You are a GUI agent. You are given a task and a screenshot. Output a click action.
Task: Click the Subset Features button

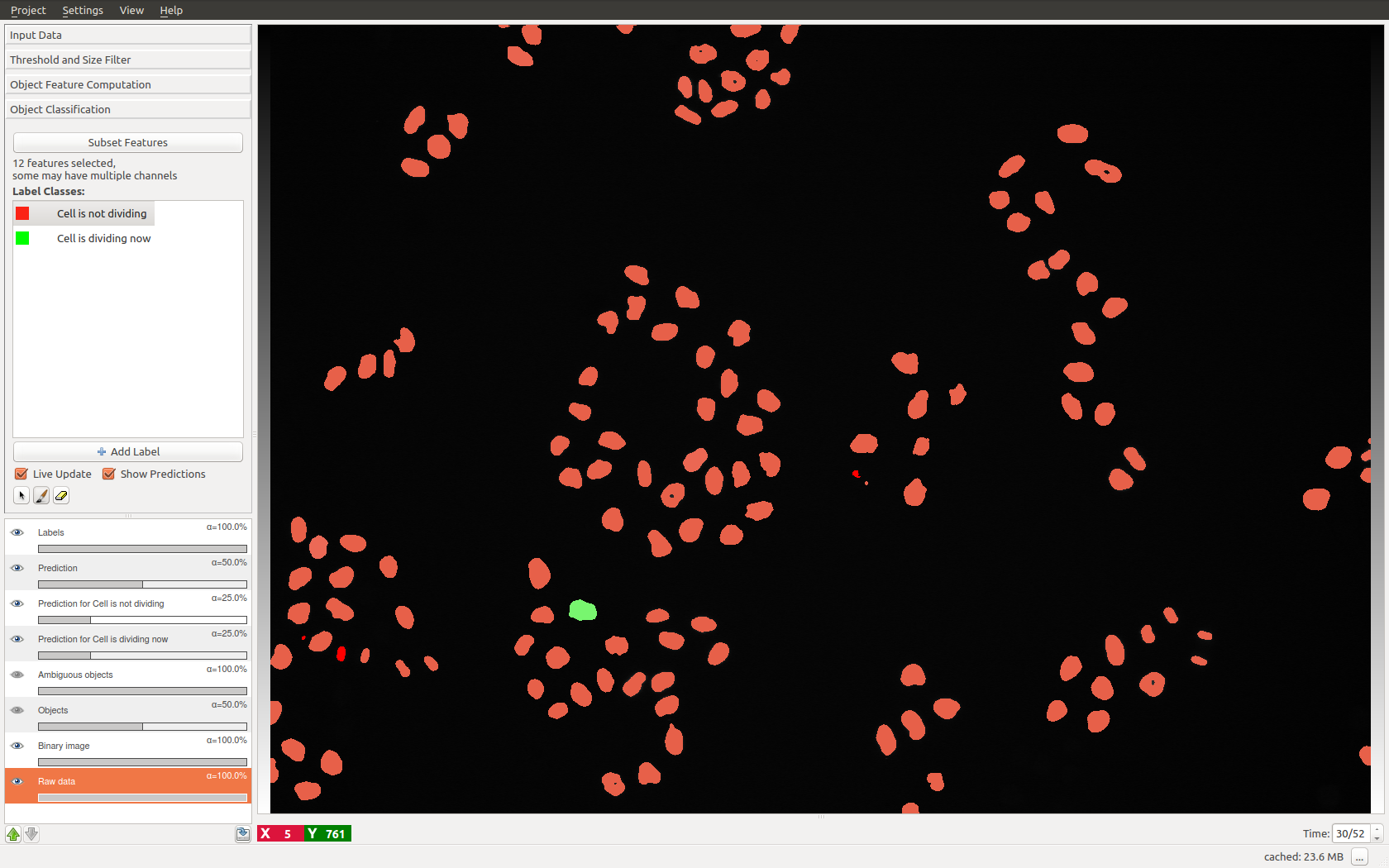[128, 142]
